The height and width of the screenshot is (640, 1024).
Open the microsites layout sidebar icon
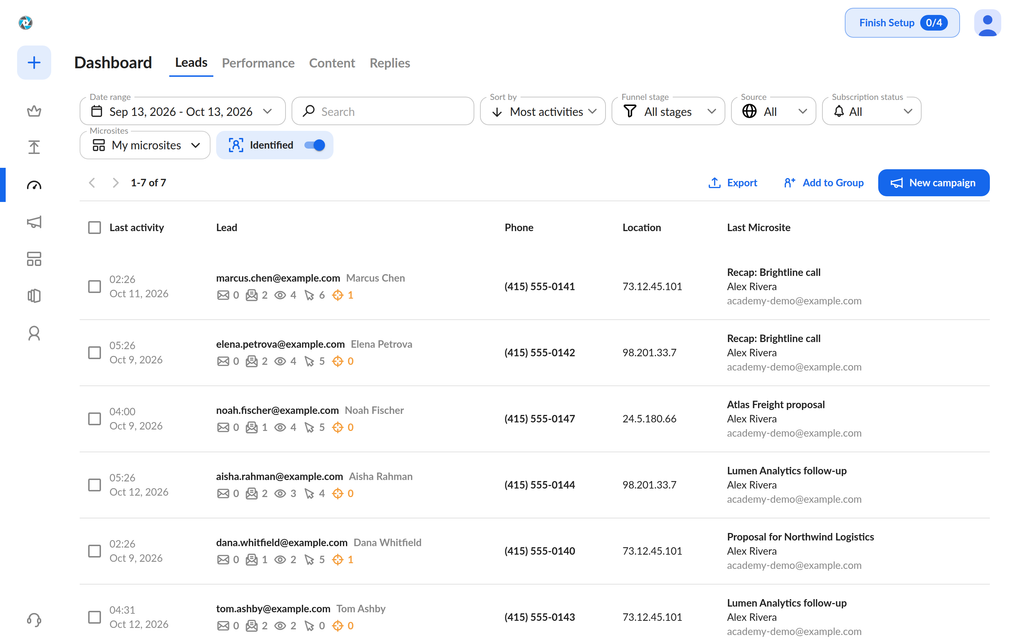(x=34, y=259)
